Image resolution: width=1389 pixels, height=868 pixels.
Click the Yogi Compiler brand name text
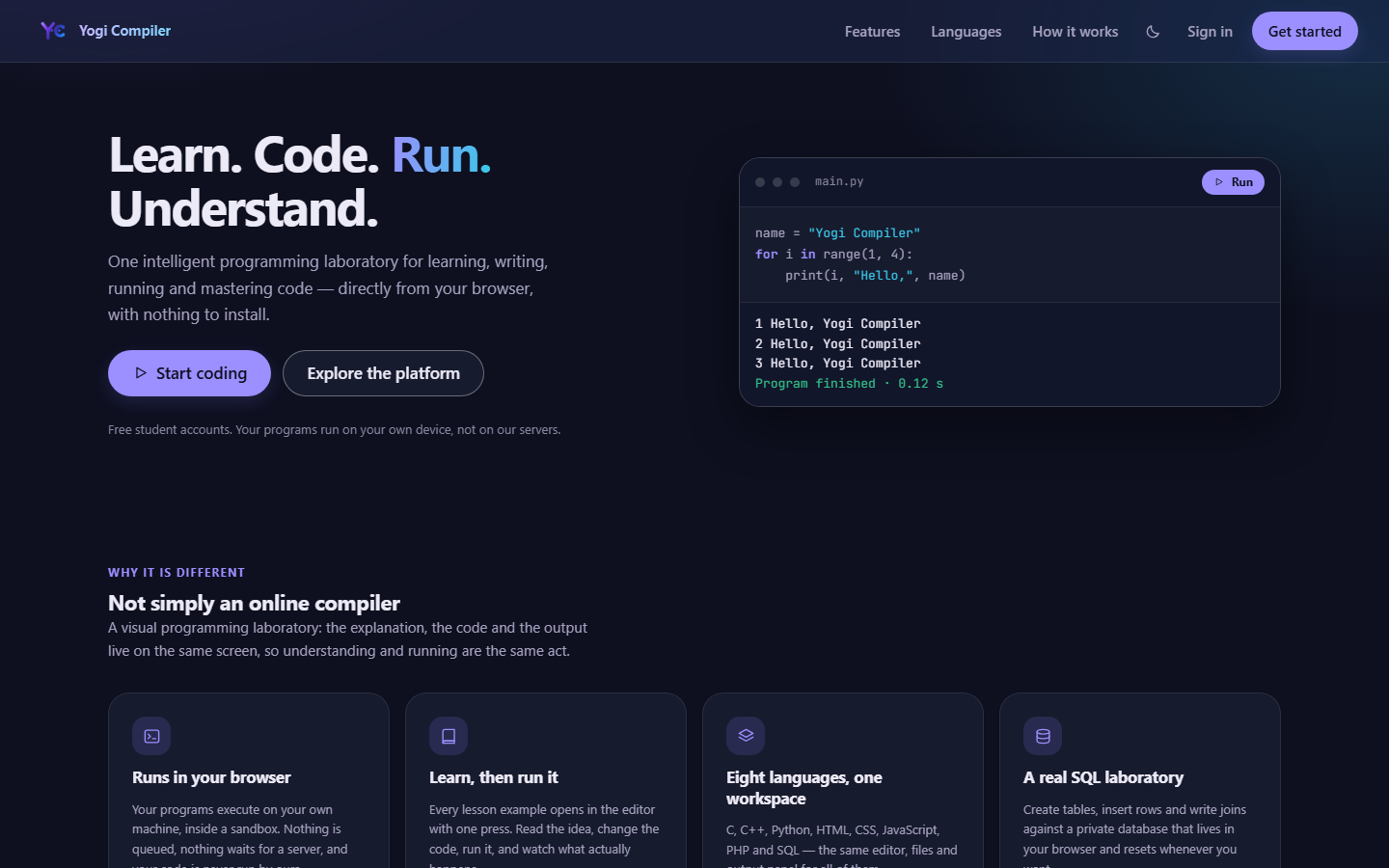click(124, 31)
